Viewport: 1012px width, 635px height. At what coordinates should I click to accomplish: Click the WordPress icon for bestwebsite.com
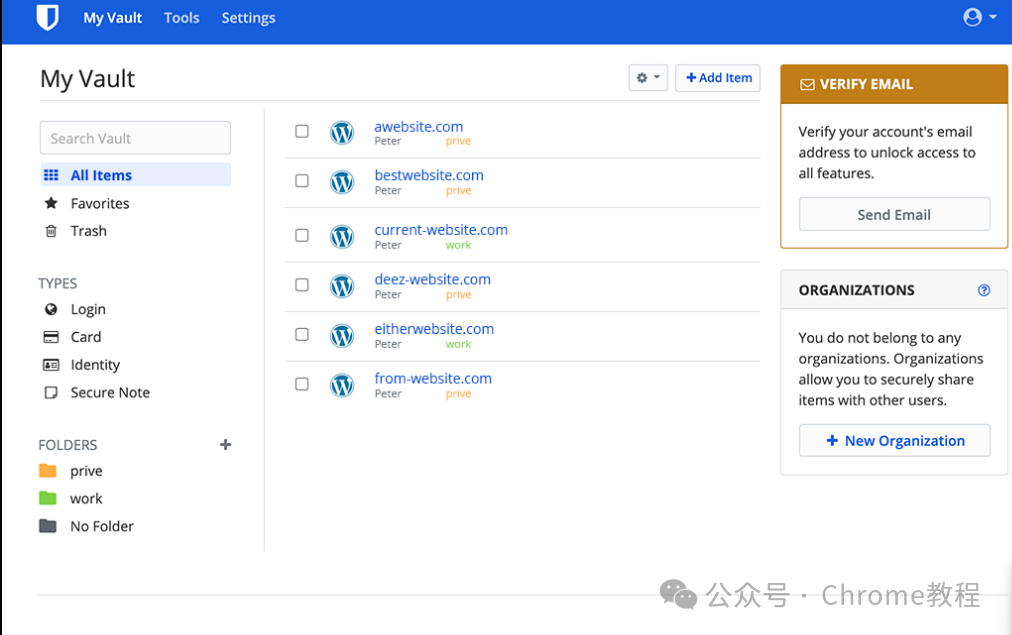(342, 182)
